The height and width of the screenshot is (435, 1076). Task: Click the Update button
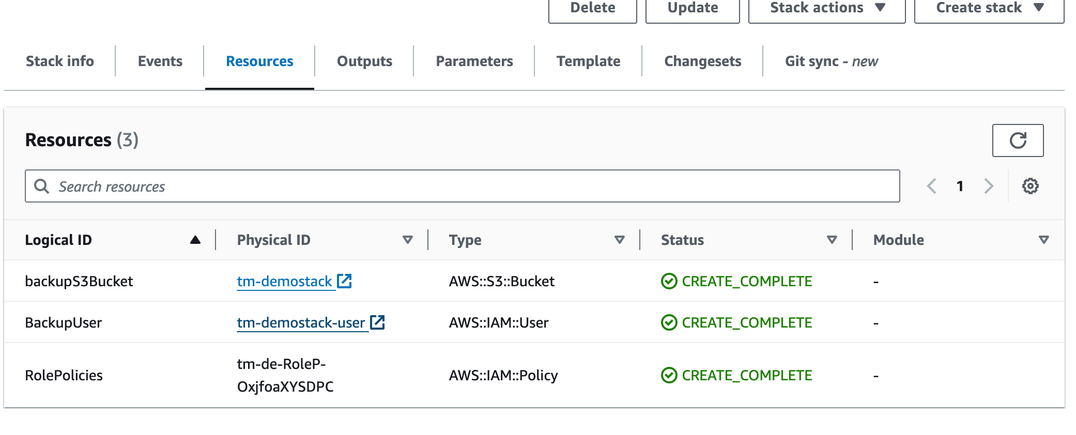(x=692, y=8)
